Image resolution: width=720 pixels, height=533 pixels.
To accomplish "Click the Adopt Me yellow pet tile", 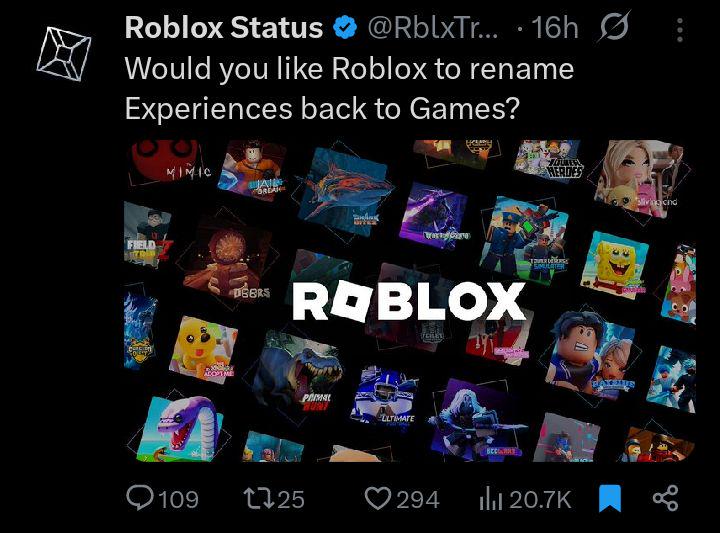I will pyautogui.click(x=203, y=350).
